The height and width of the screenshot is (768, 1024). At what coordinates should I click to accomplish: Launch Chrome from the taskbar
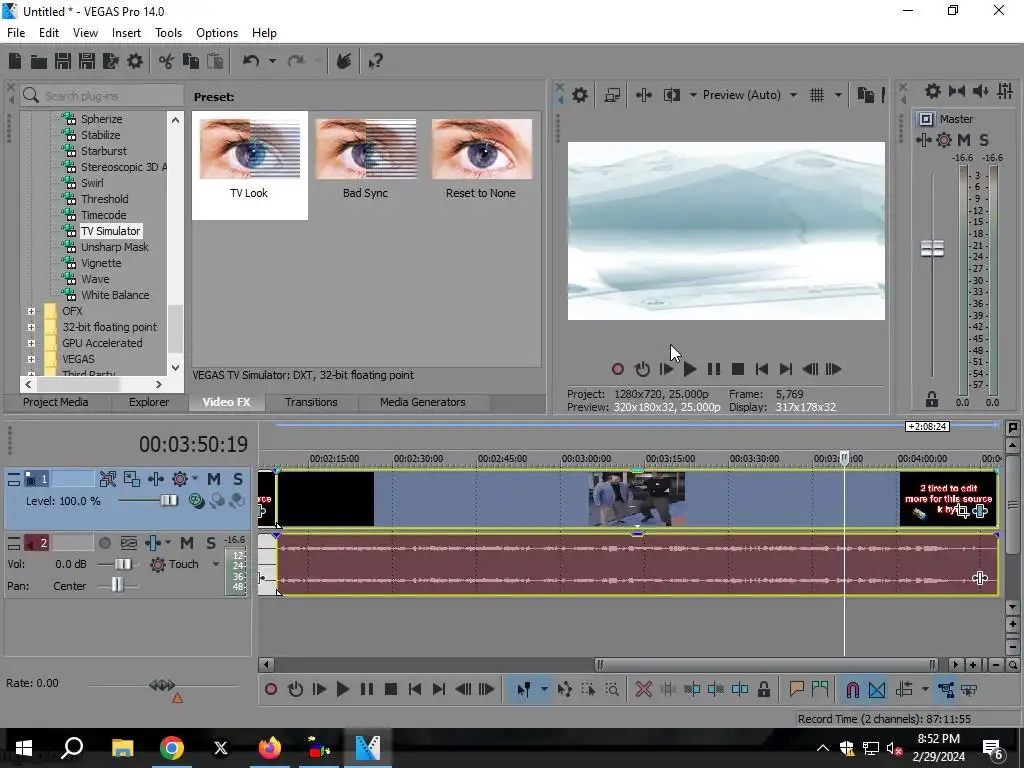coord(172,747)
